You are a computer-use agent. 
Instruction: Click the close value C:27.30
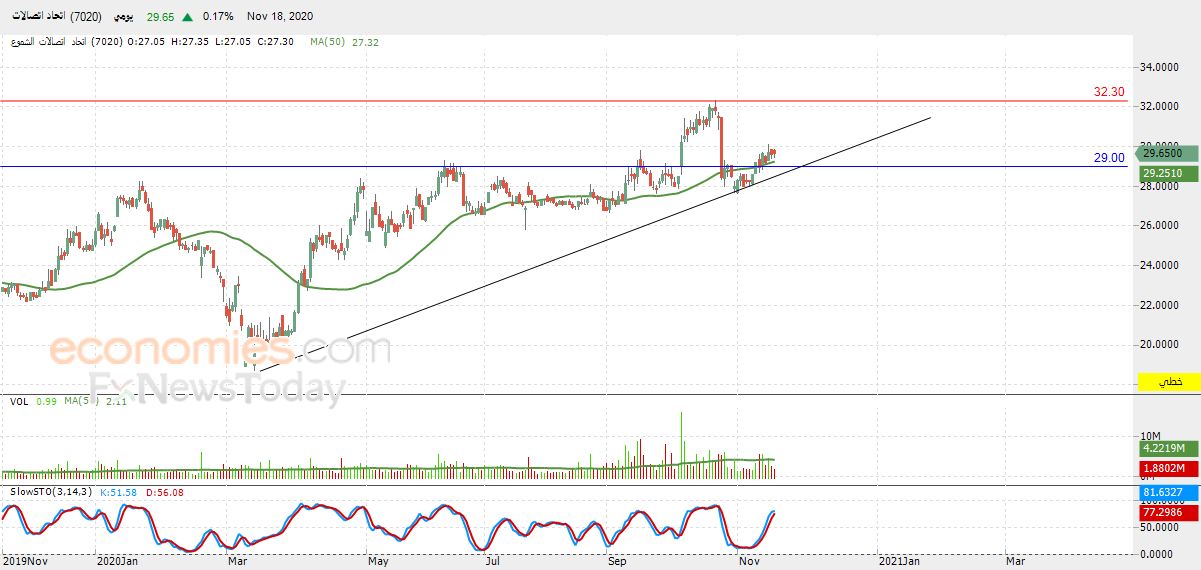pyautogui.click(x=275, y=41)
